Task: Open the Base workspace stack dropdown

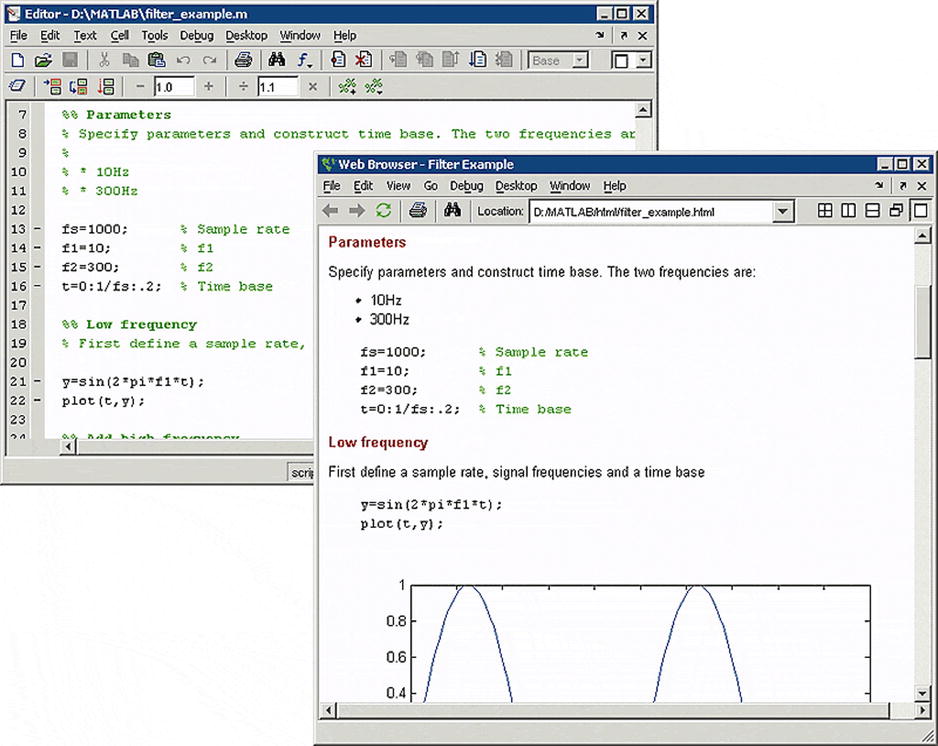Action: click(x=578, y=59)
